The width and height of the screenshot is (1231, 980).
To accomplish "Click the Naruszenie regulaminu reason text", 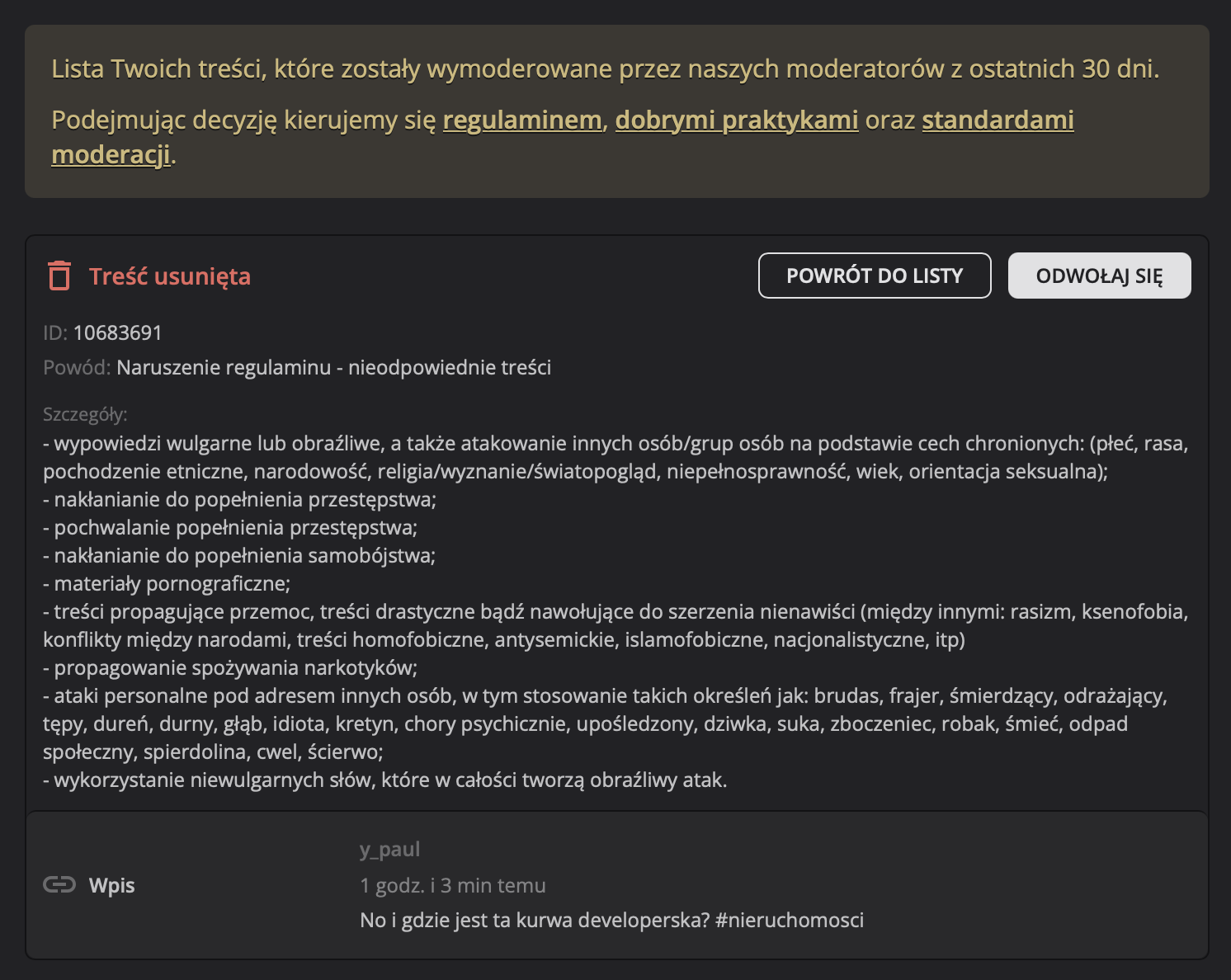I will [x=333, y=367].
